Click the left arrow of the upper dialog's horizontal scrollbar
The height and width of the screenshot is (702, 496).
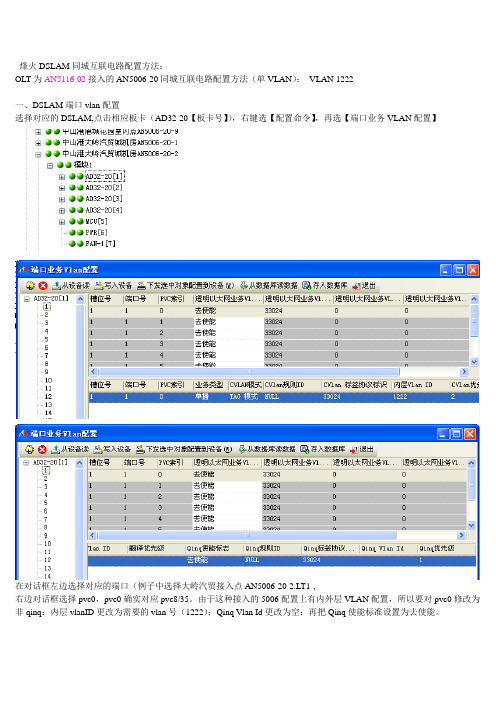(94, 372)
